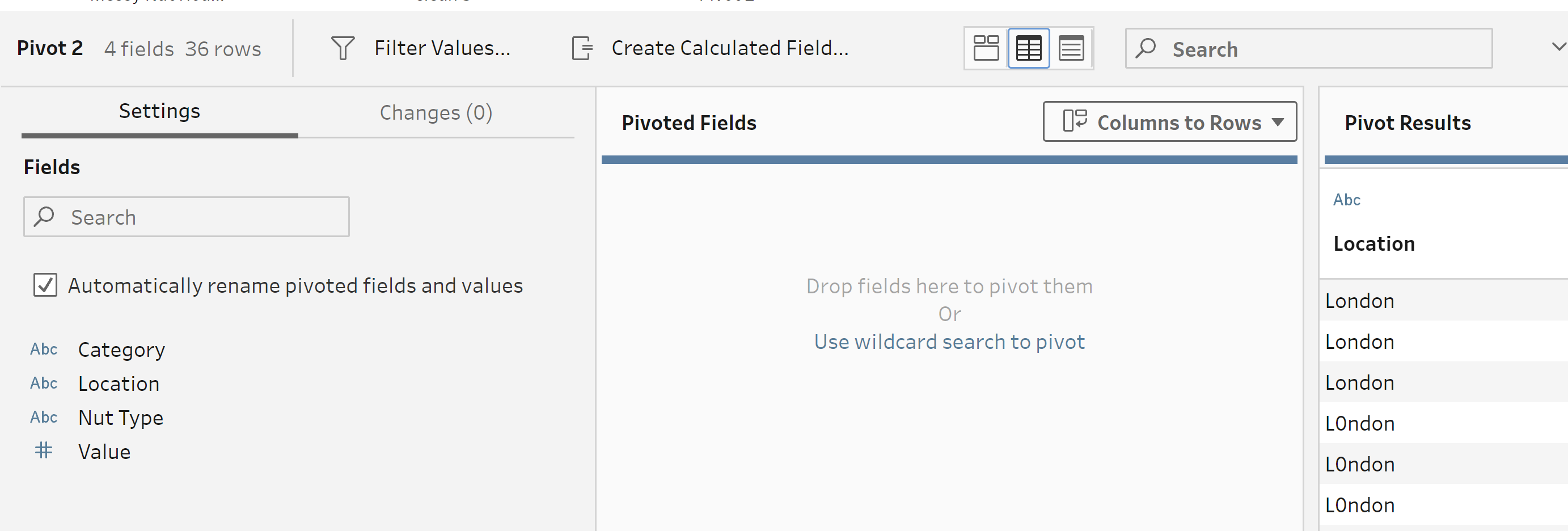Click the Filter Values... button text
Screen dimensions: 1568x531
pos(442,48)
